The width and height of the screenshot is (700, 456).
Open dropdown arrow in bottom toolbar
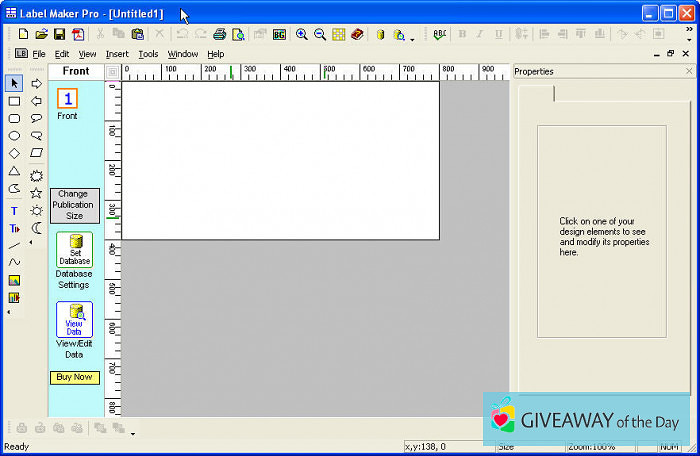click(133, 433)
